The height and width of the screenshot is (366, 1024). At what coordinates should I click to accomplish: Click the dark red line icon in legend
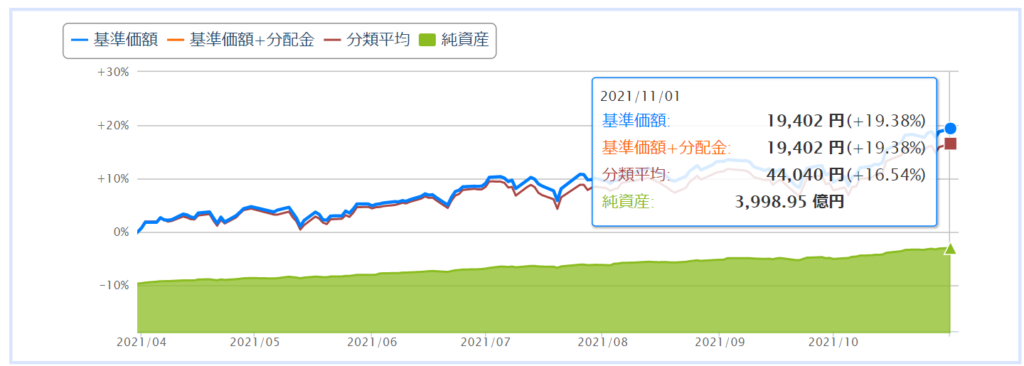click(336, 41)
